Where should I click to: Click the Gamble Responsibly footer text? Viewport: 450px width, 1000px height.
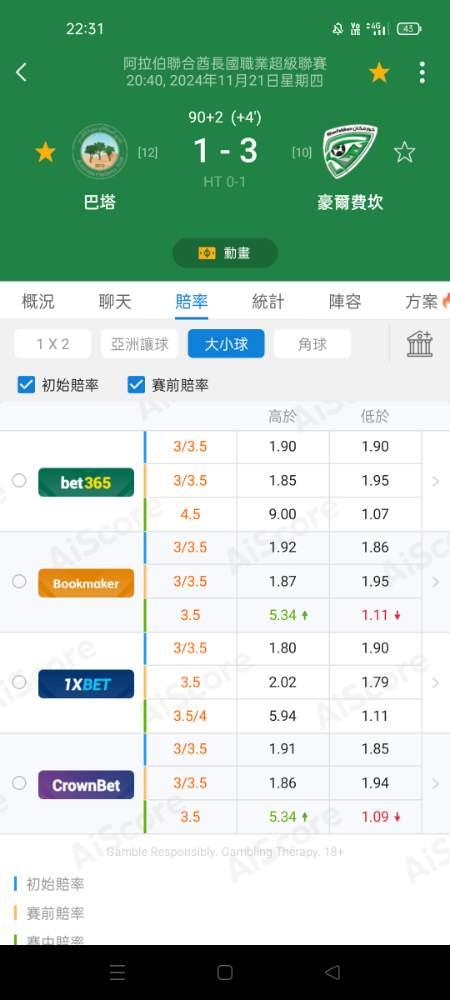point(226,852)
